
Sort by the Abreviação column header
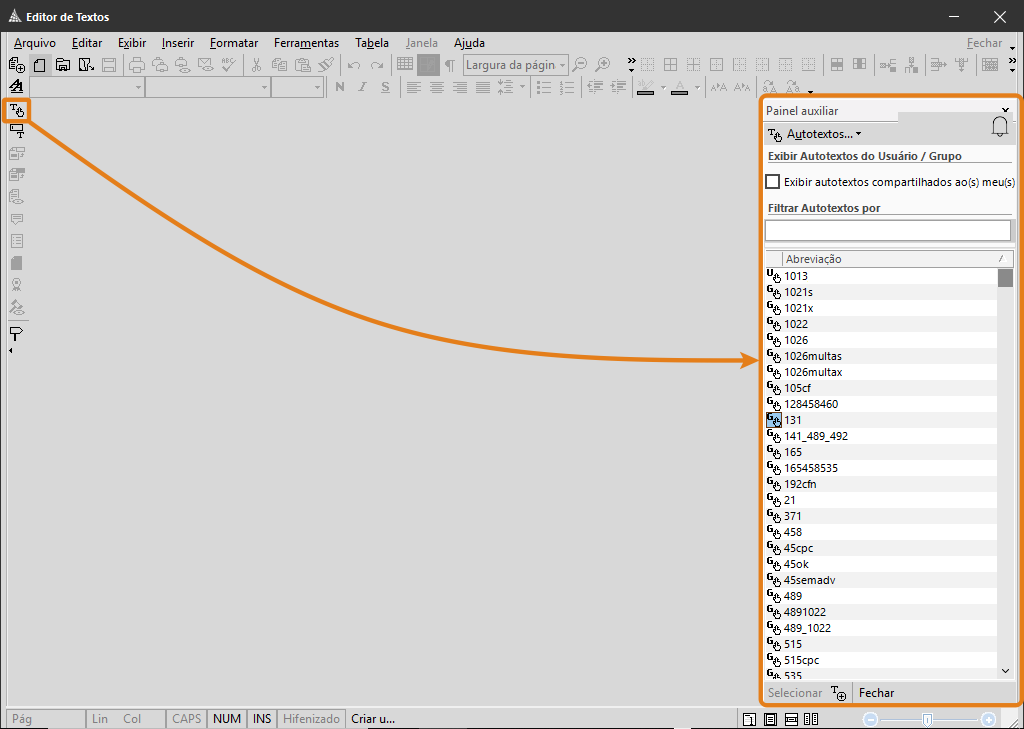tap(897, 259)
